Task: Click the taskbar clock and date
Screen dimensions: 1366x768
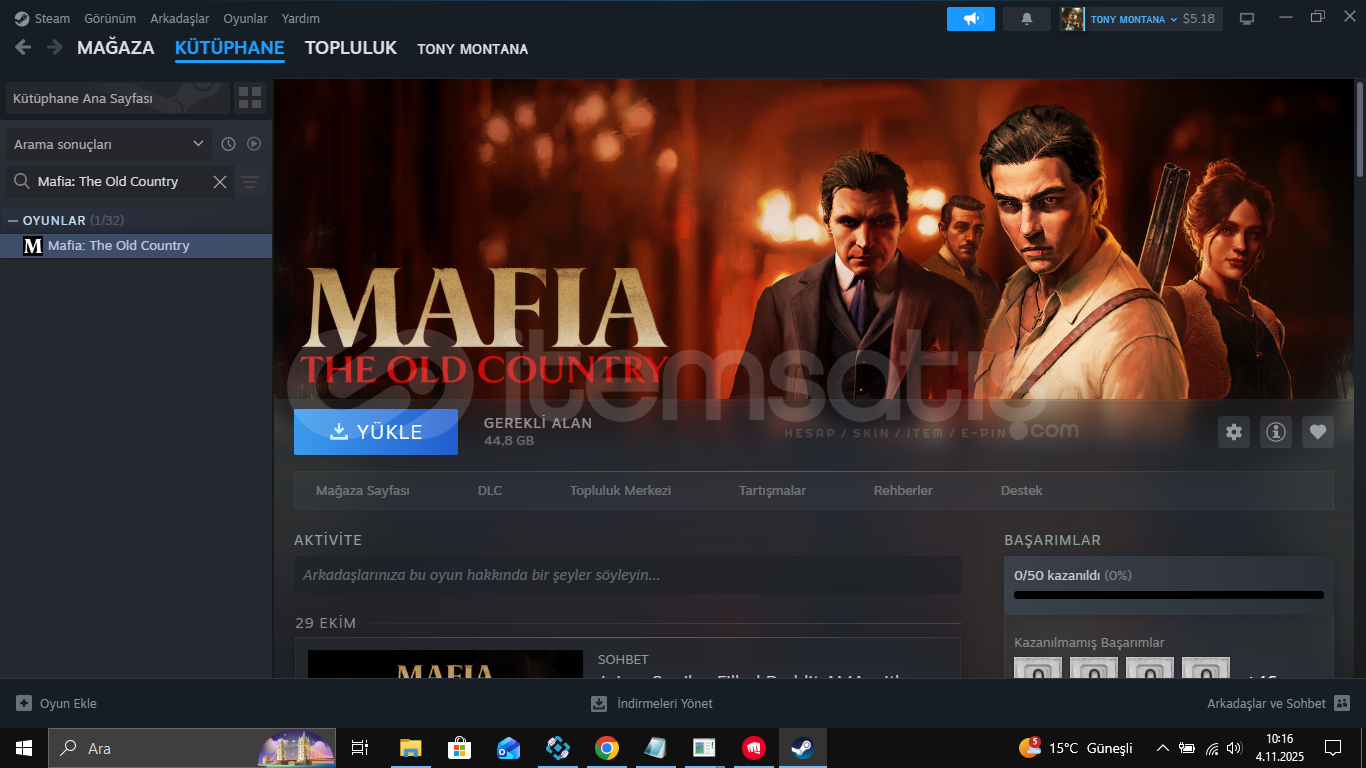Action: (1279, 748)
